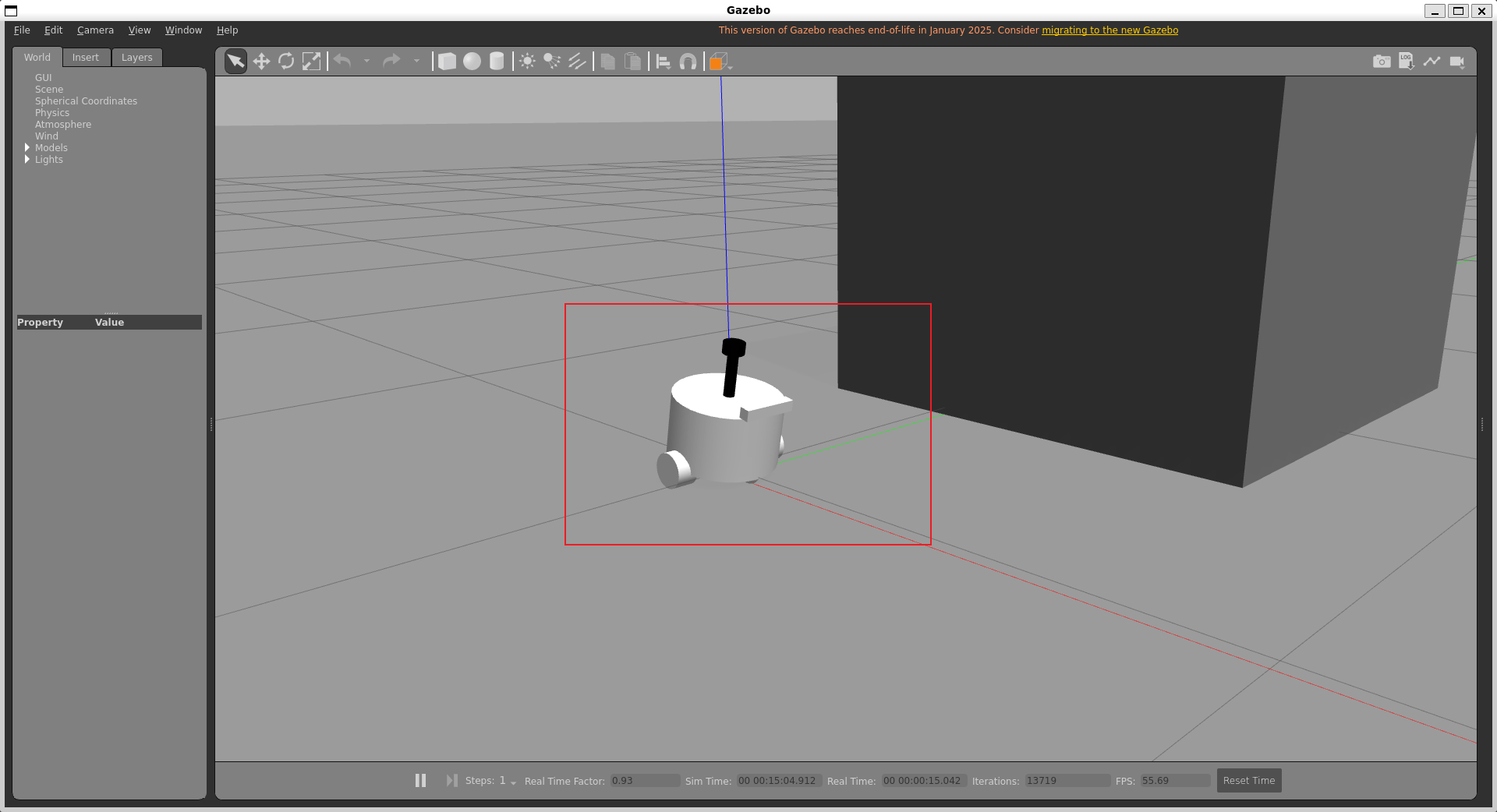Switch to the Insert tab
This screenshot has height=812, width=1497.
[85, 58]
